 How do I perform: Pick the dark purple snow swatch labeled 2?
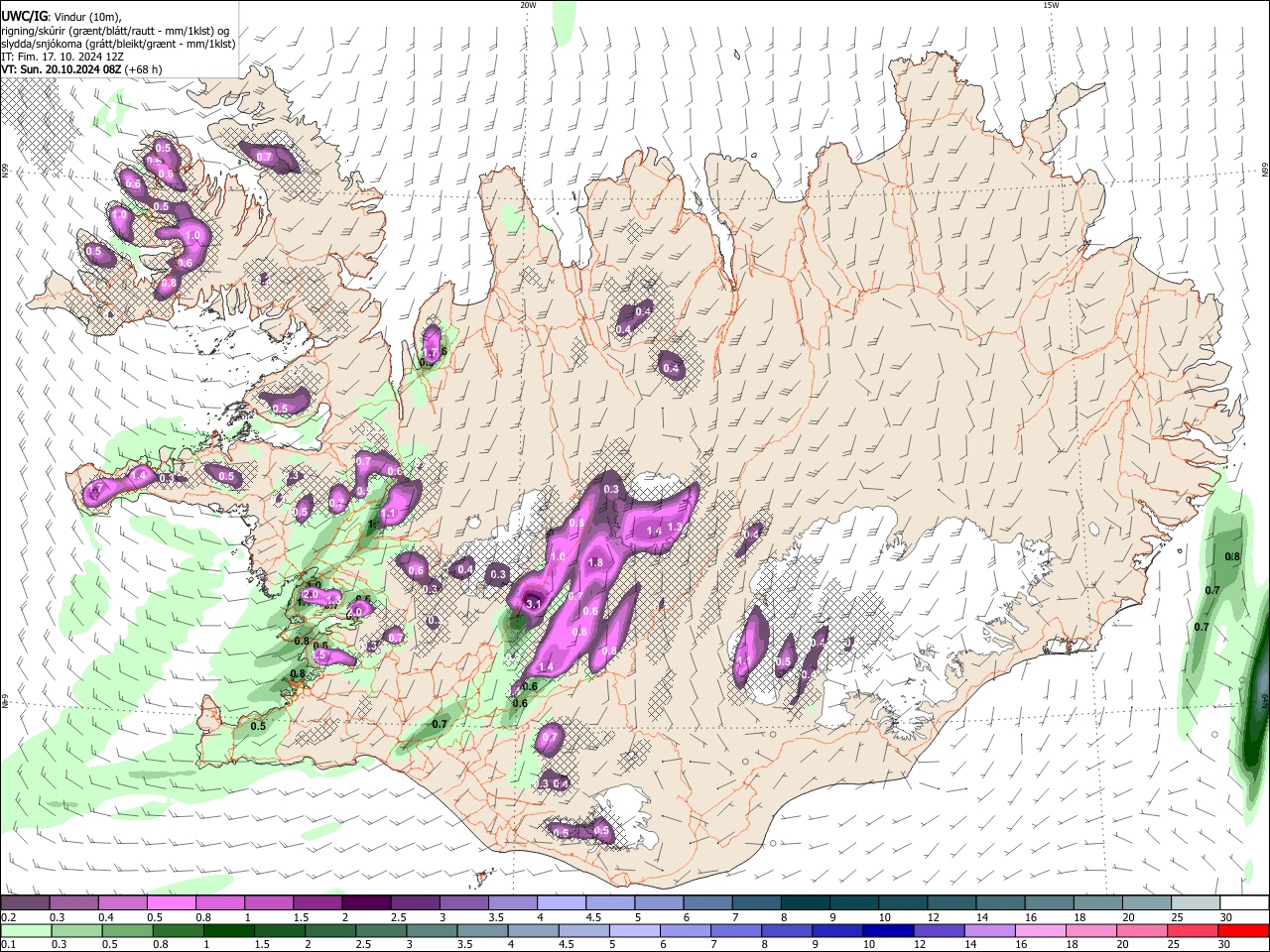tap(366, 902)
